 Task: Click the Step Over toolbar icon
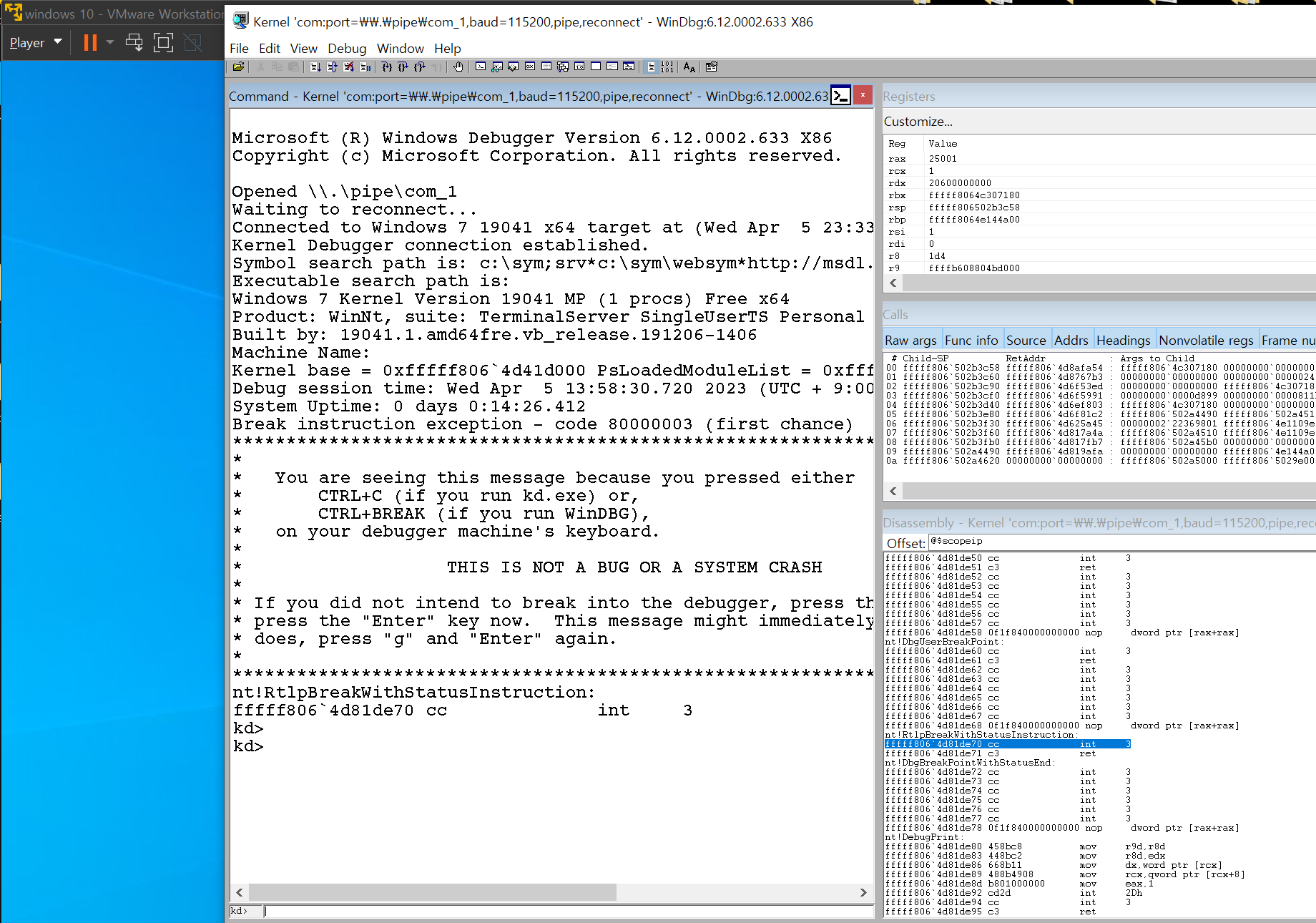[403, 67]
